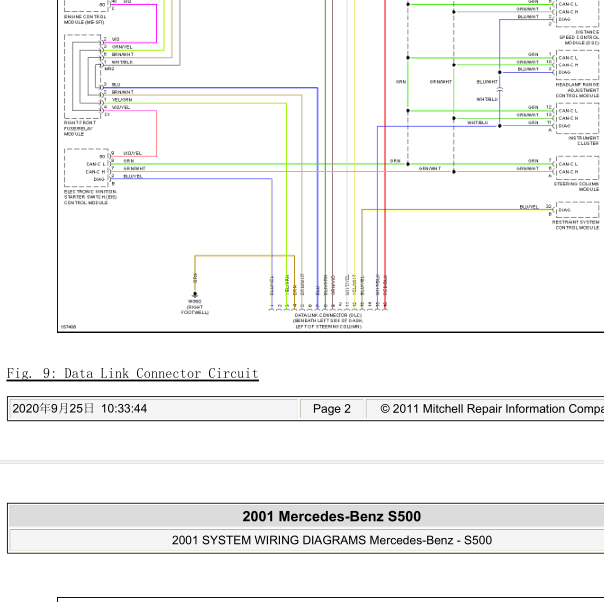
Task: Click the 'CAN-C L' pin label on the EIS module
Action: (x=96, y=164)
